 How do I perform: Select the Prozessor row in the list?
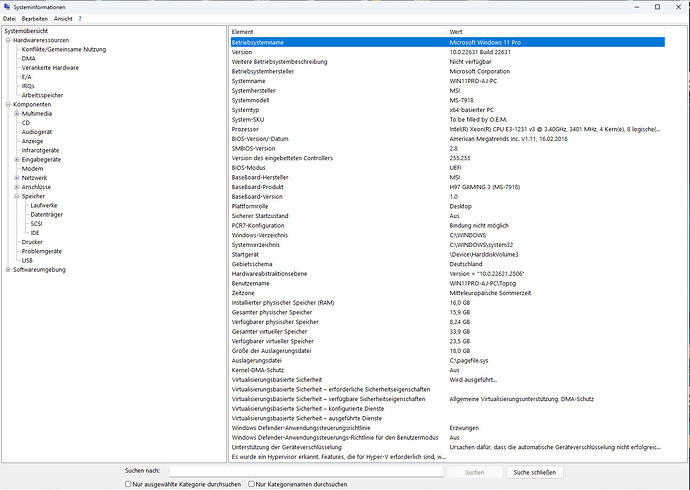point(246,129)
